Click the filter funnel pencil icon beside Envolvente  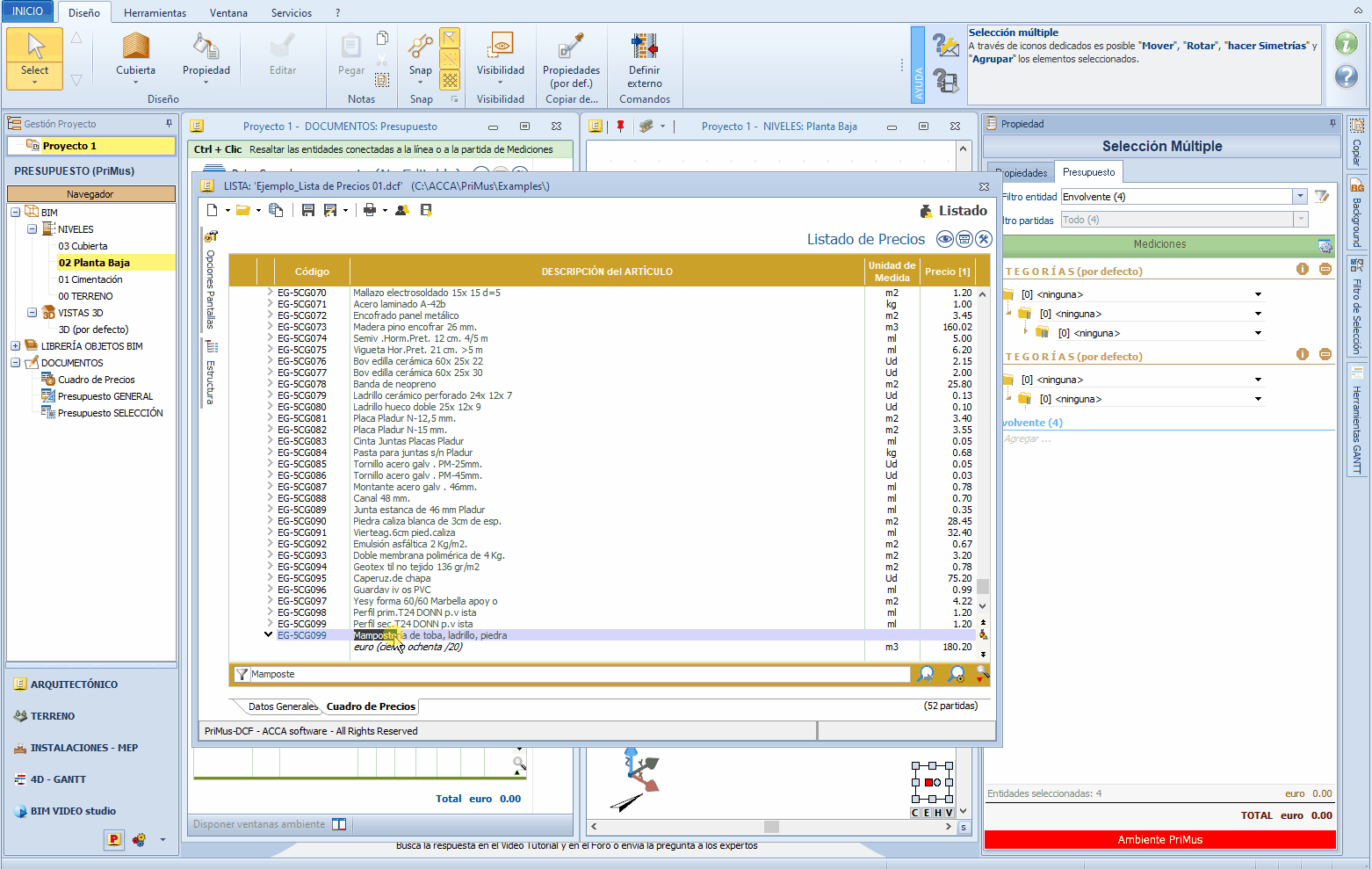[x=1322, y=197]
